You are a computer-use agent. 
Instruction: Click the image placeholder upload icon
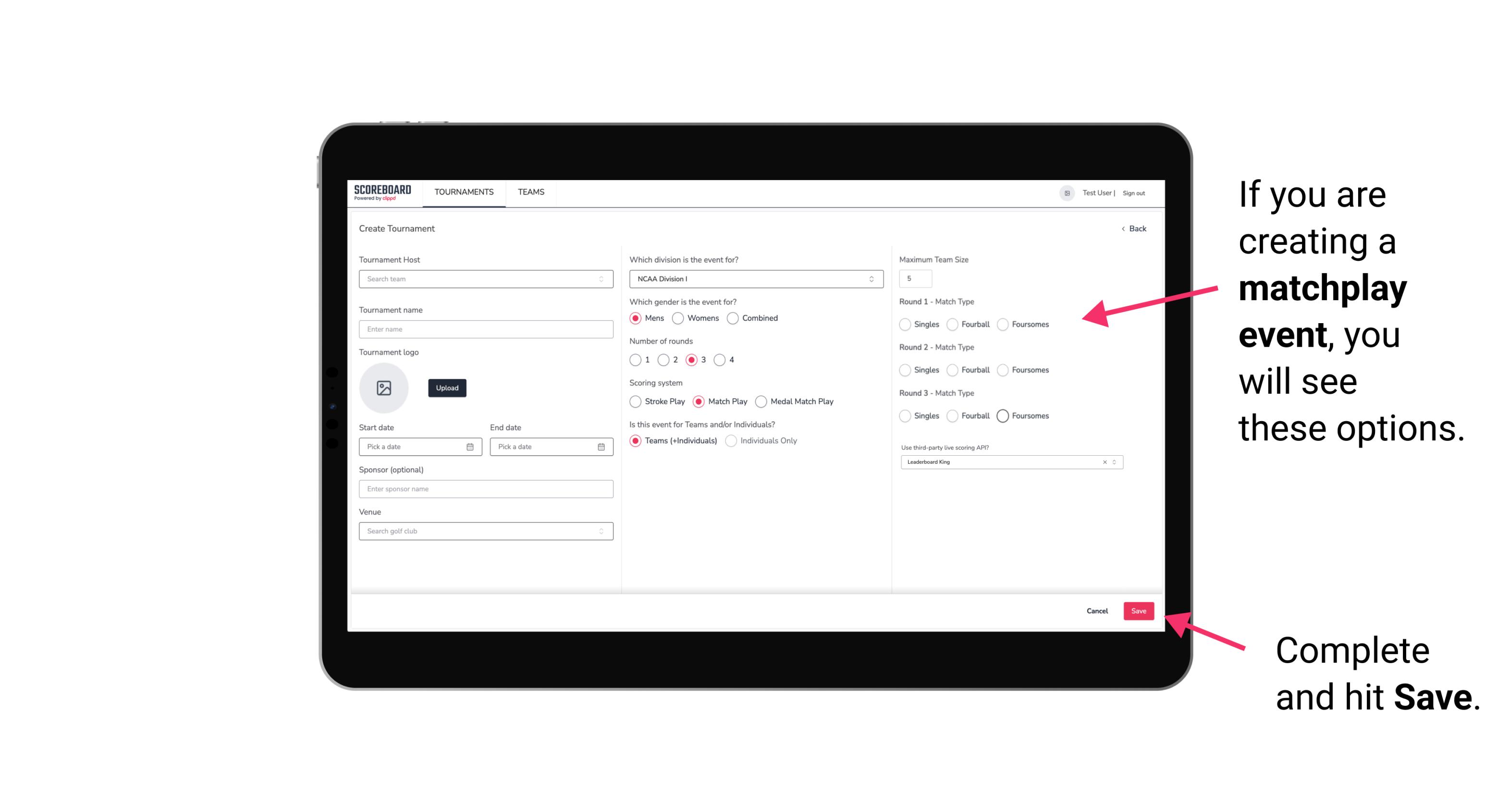click(385, 388)
